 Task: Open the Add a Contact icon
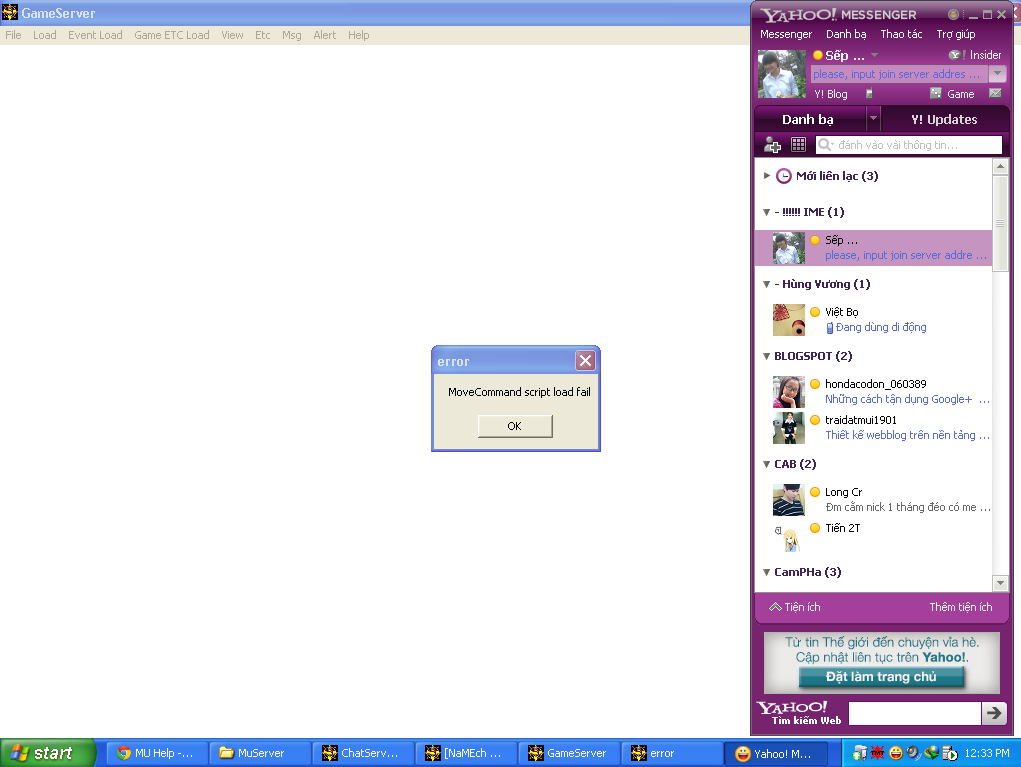pyautogui.click(x=771, y=143)
